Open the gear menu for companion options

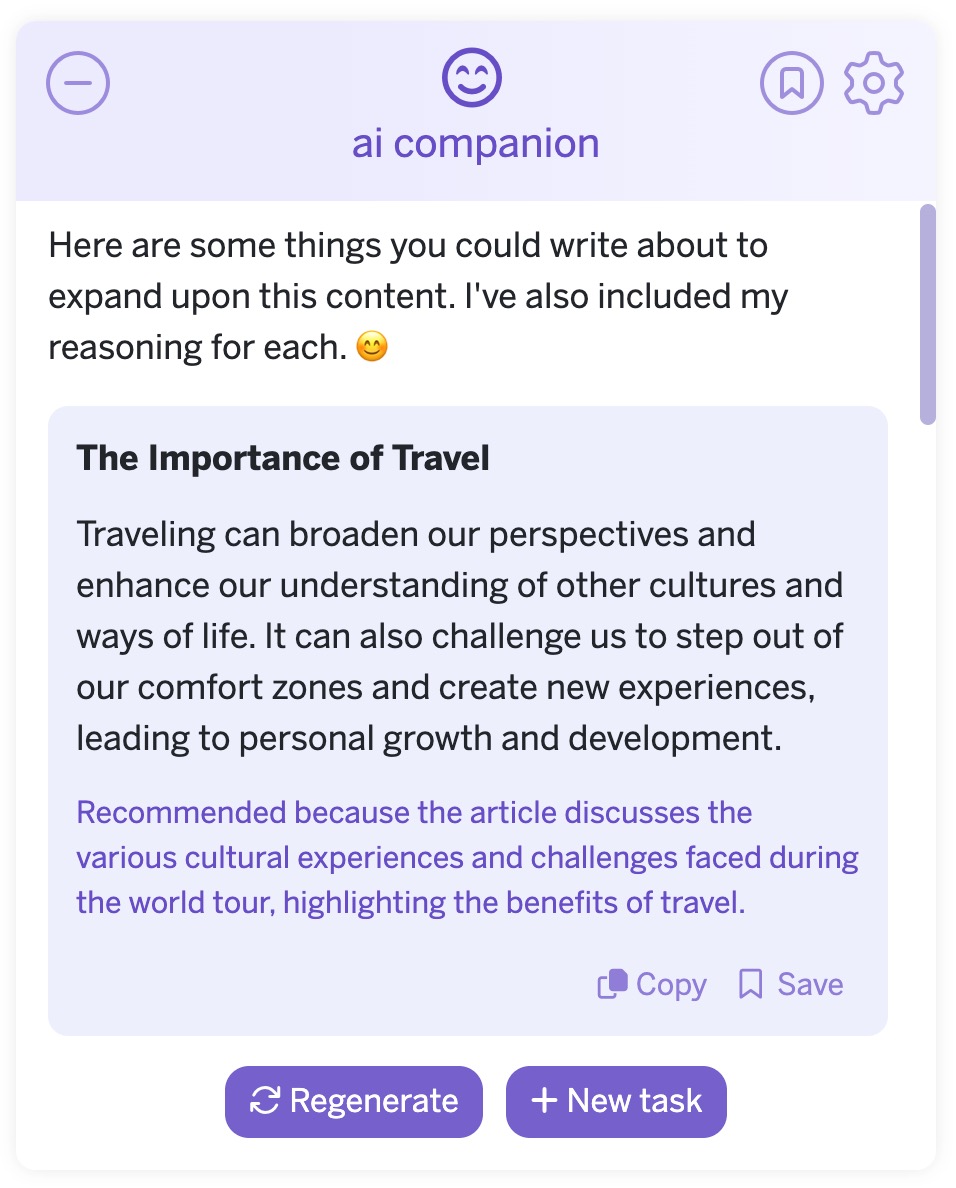point(874,84)
